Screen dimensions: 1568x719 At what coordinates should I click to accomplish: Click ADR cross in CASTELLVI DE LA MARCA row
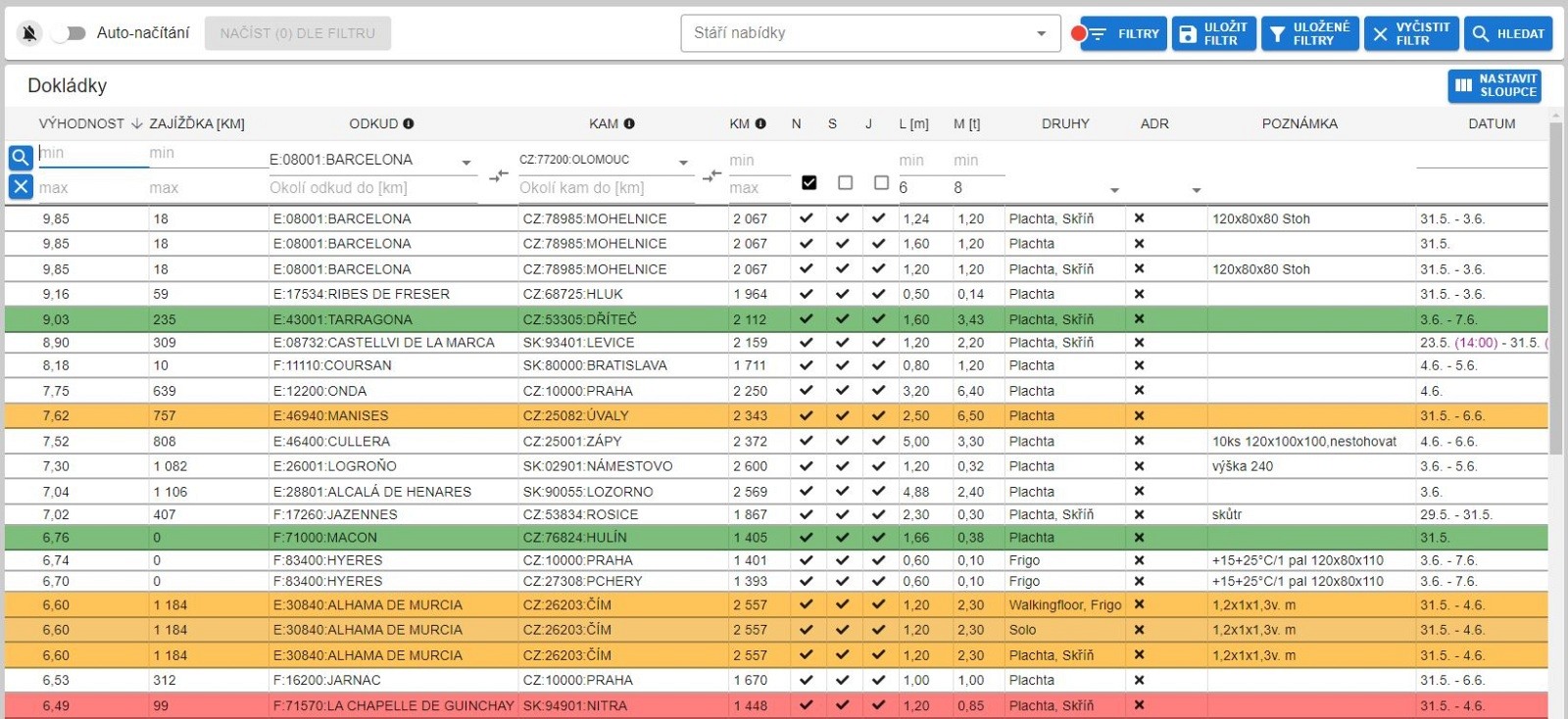(1139, 342)
